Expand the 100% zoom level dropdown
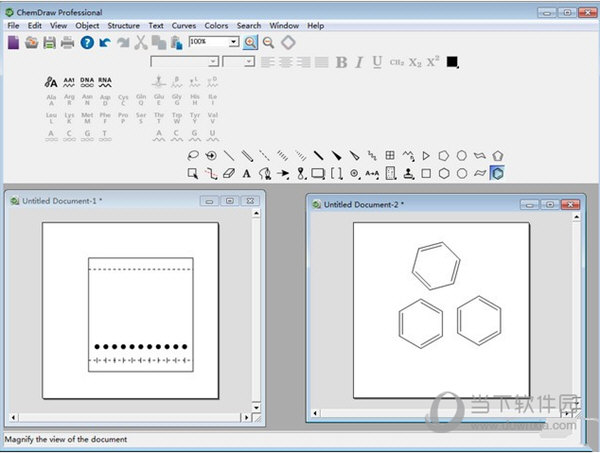The height and width of the screenshot is (453, 600). click(234, 42)
